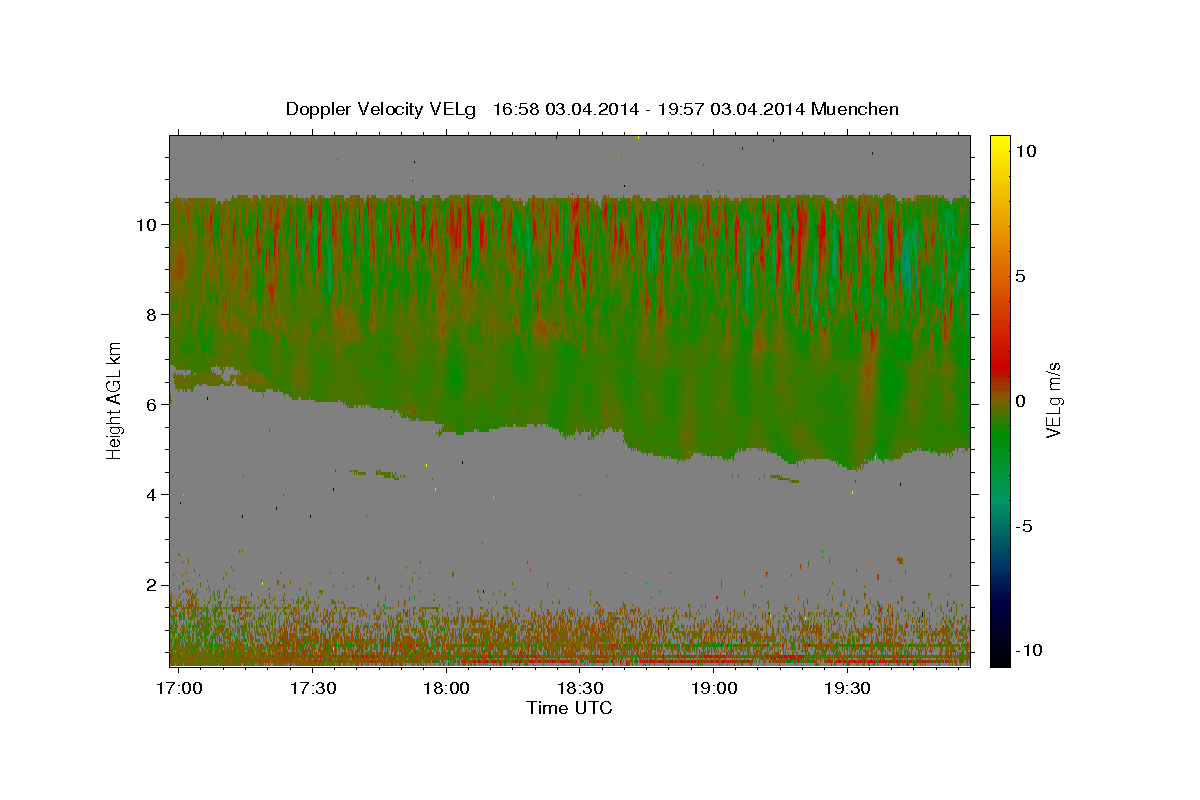Click the height tick label 10
Image resolution: width=1200 pixels, height=800 pixels.
(x=146, y=225)
